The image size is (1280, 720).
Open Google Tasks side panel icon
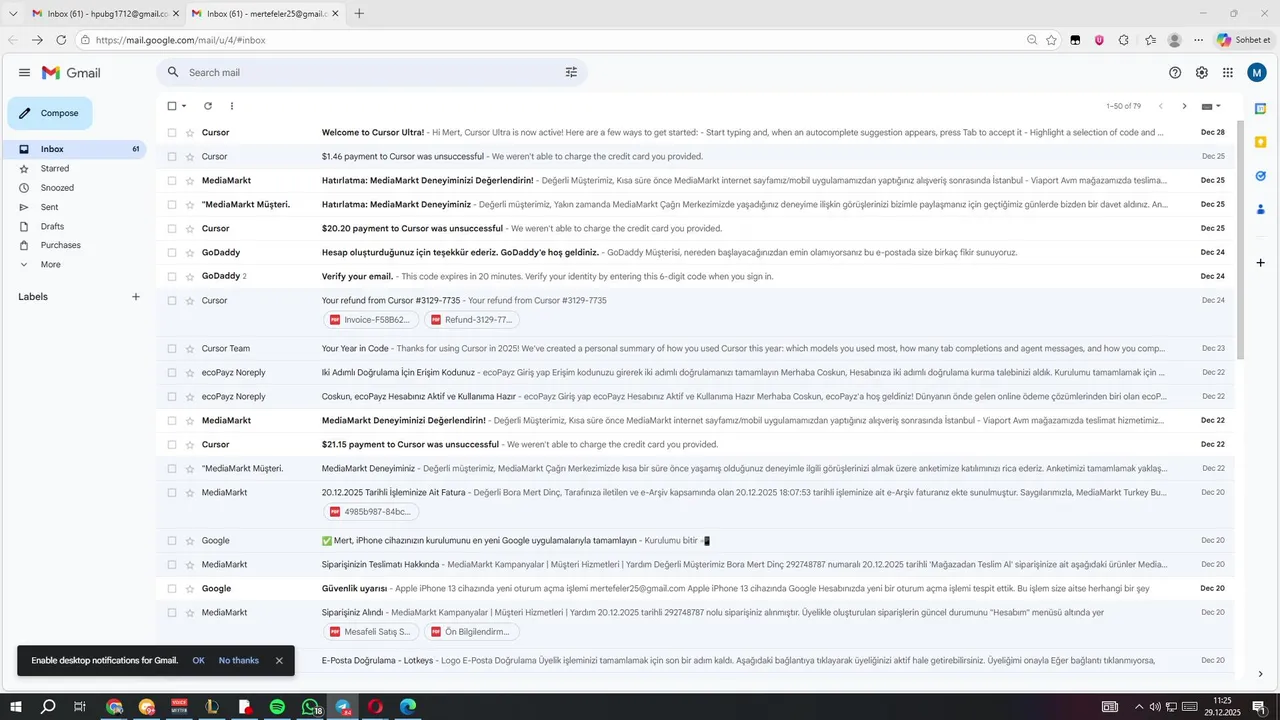click(x=1260, y=176)
